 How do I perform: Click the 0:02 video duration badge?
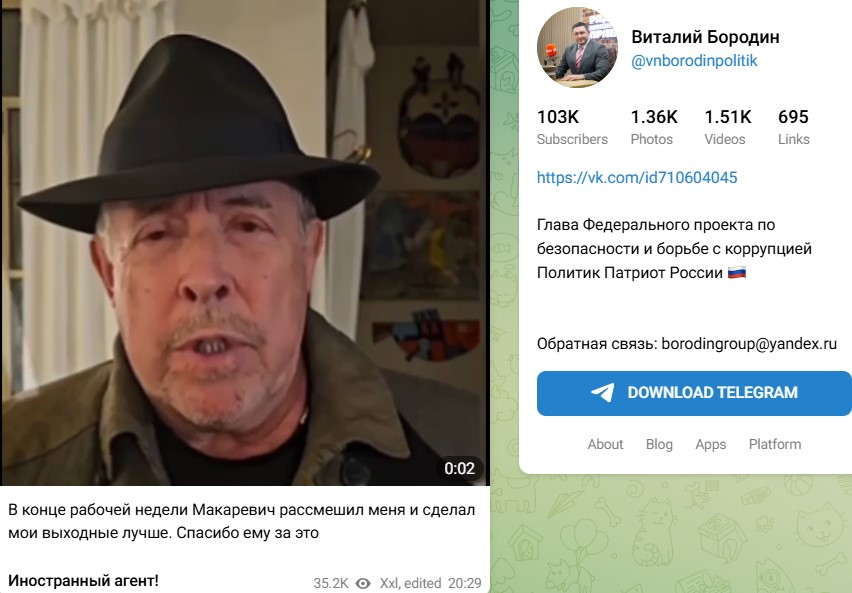pos(459,468)
